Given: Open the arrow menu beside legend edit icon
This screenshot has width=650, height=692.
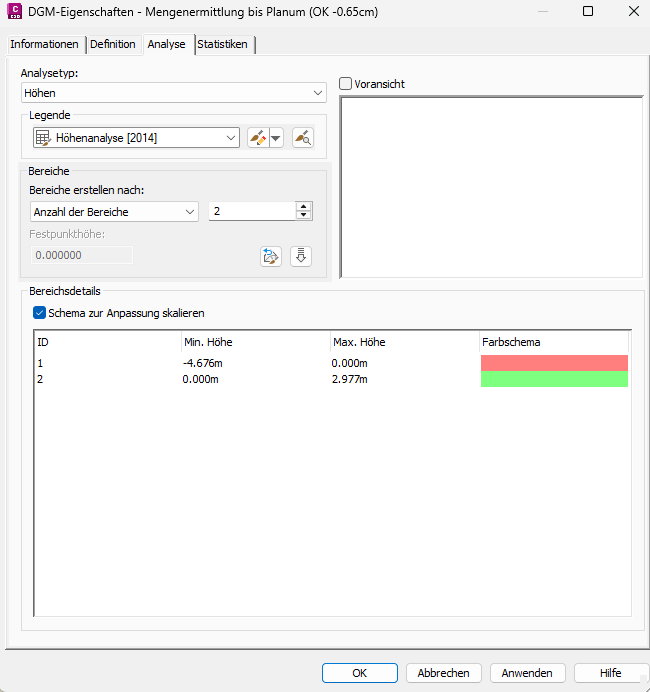Looking at the screenshot, I should 276,138.
